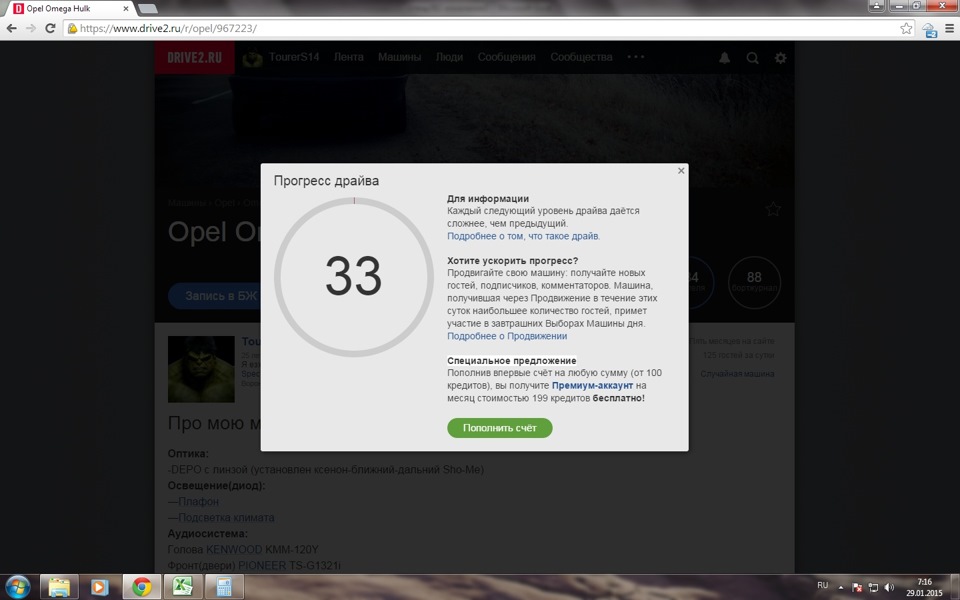Image resolution: width=960 pixels, height=600 pixels.
Task: Open the Сообщения menu item
Action: (506, 57)
